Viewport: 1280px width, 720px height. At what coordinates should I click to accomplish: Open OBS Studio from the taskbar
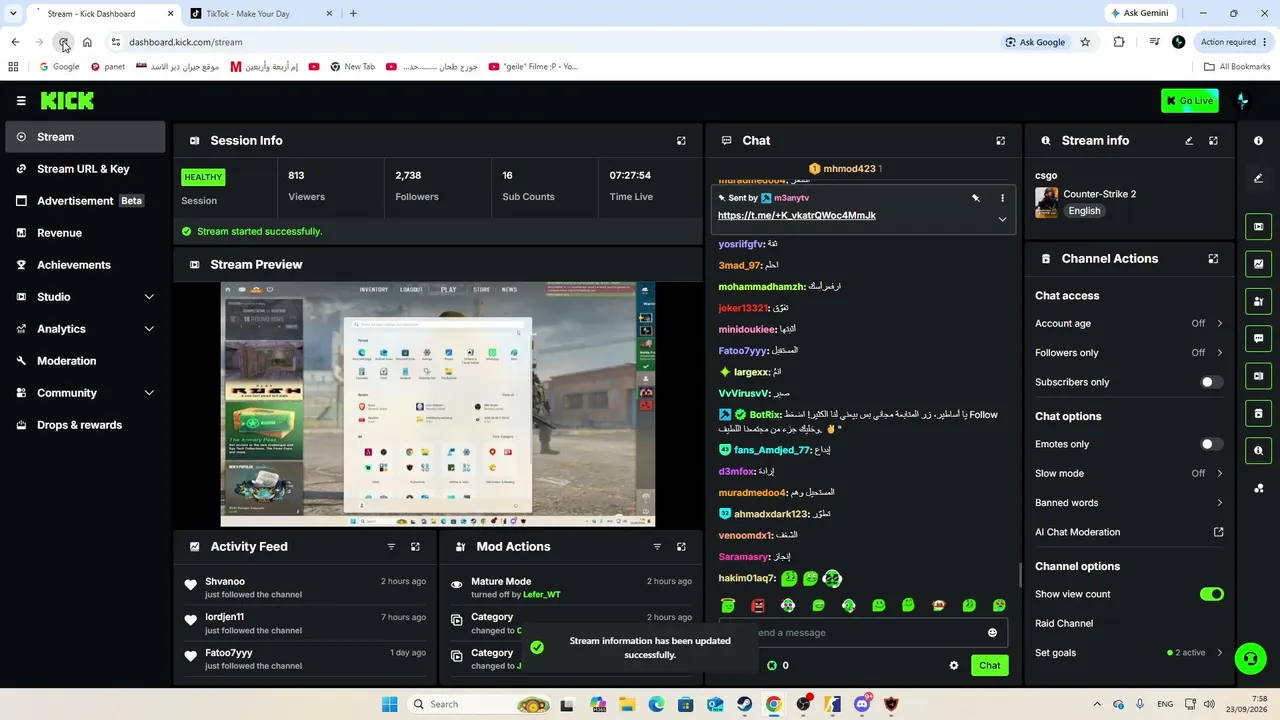point(803,704)
